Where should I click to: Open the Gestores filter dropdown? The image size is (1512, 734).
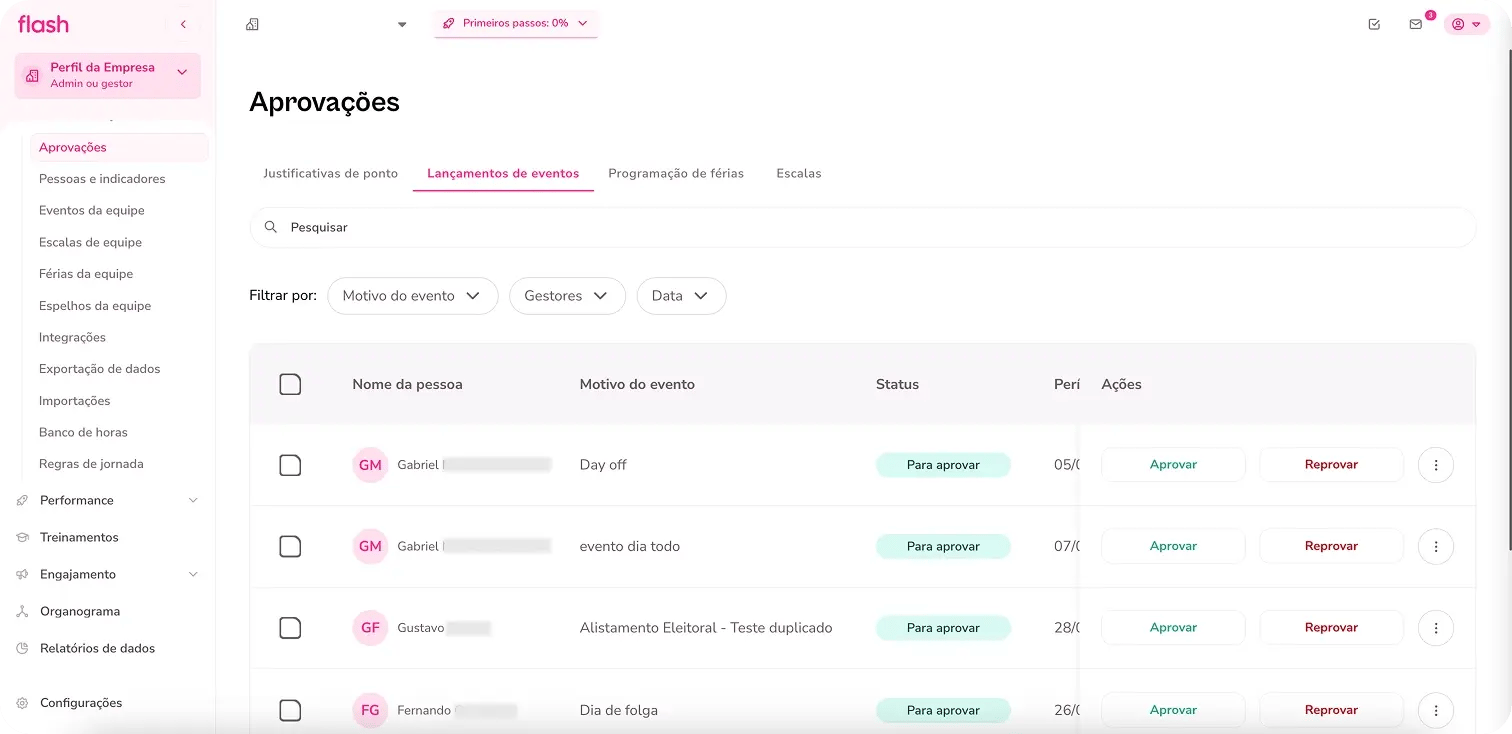click(x=566, y=296)
